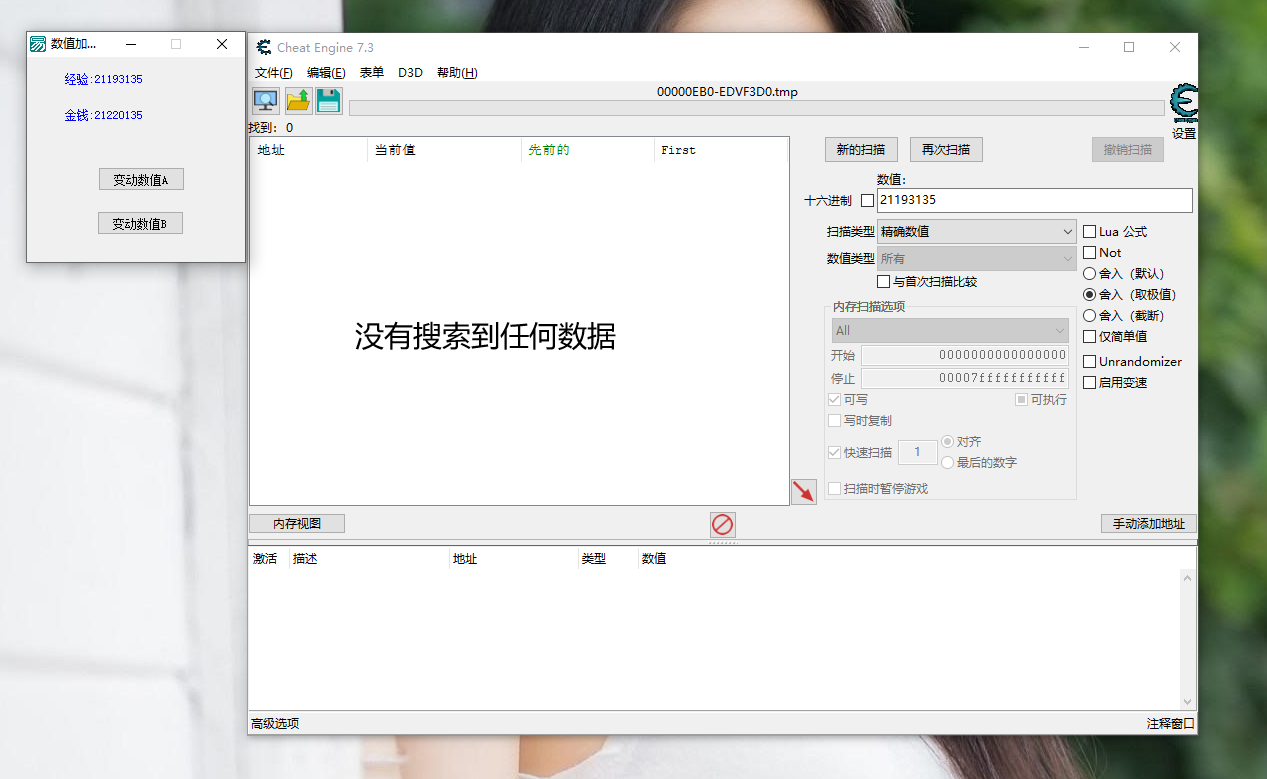Open the memory region All dropdown

pos(950,331)
